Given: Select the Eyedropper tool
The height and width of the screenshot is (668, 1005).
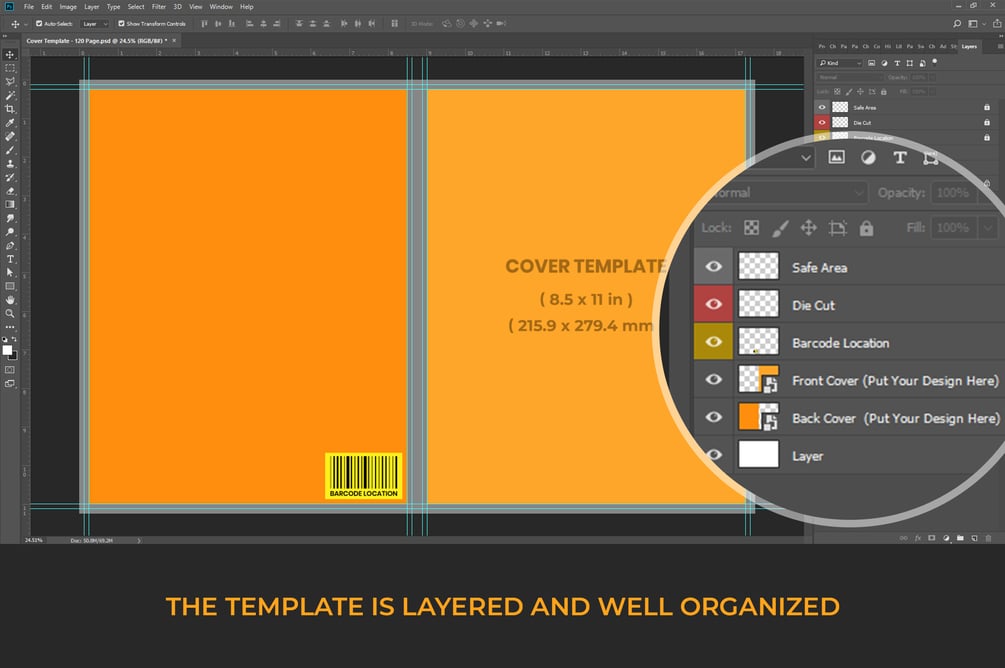Looking at the screenshot, I should [10, 122].
